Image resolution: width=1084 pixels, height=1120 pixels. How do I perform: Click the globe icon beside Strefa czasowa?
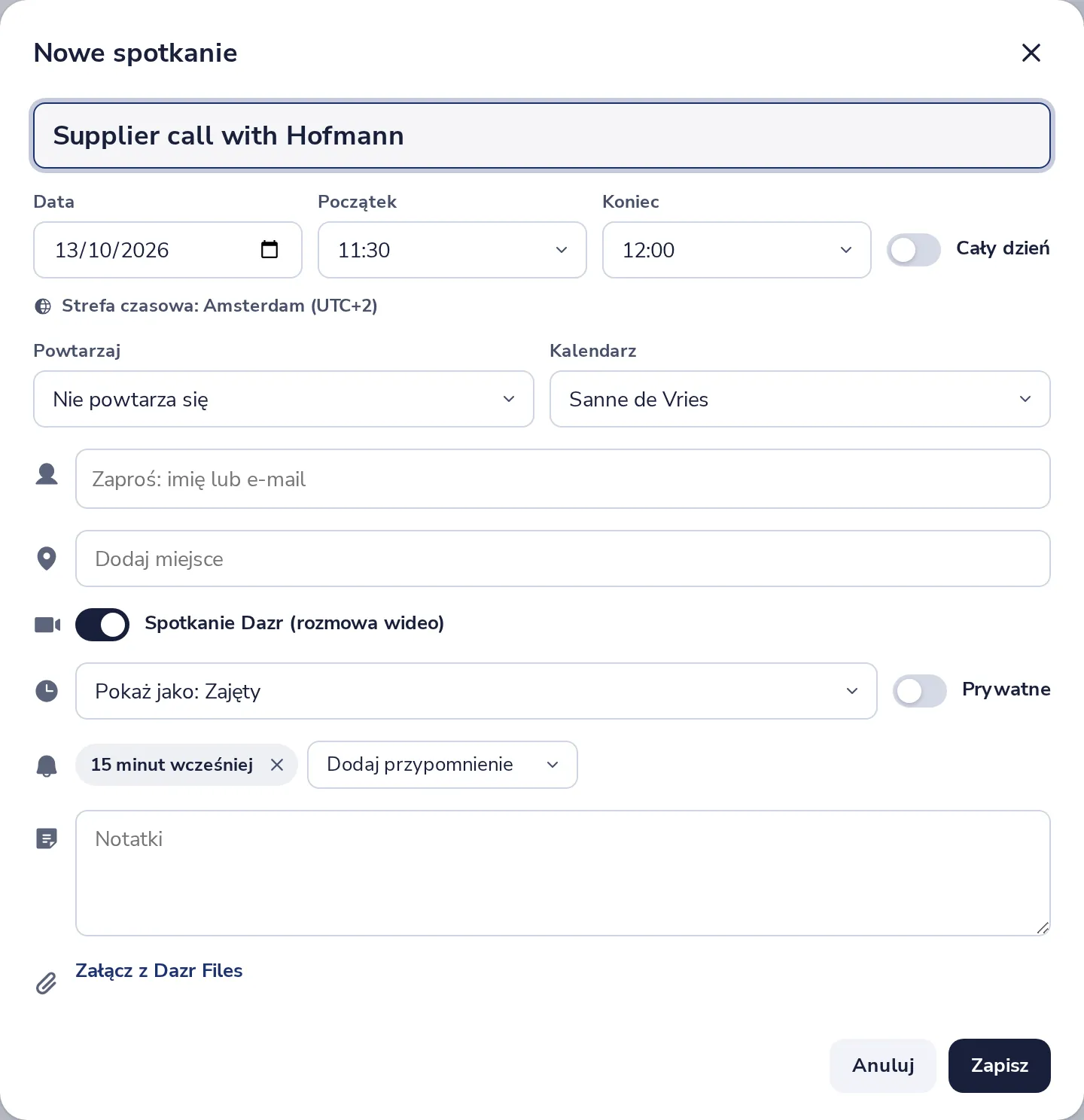click(44, 306)
